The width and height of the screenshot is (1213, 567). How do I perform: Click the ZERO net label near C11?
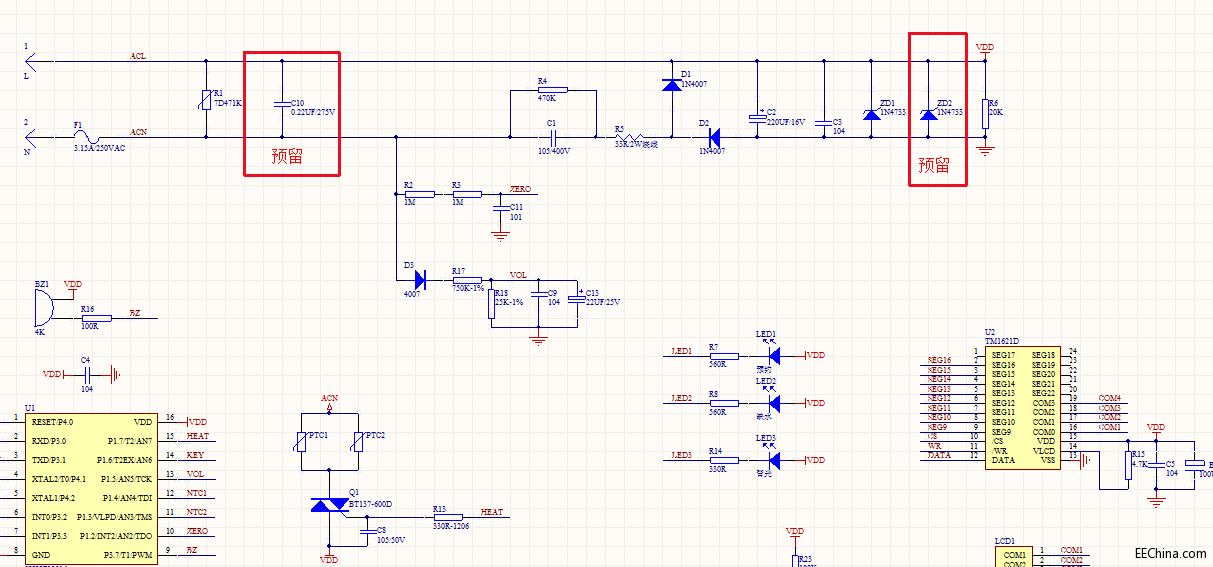(x=520, y=189)
